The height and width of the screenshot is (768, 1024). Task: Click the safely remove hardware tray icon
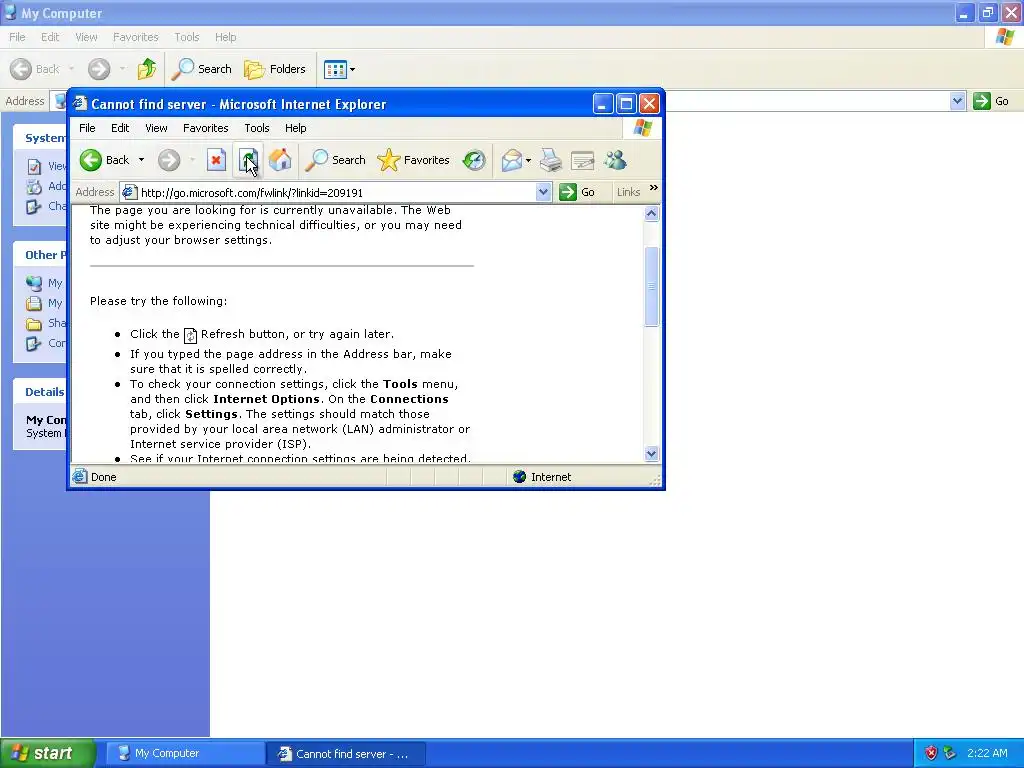[x=950, y=754]
